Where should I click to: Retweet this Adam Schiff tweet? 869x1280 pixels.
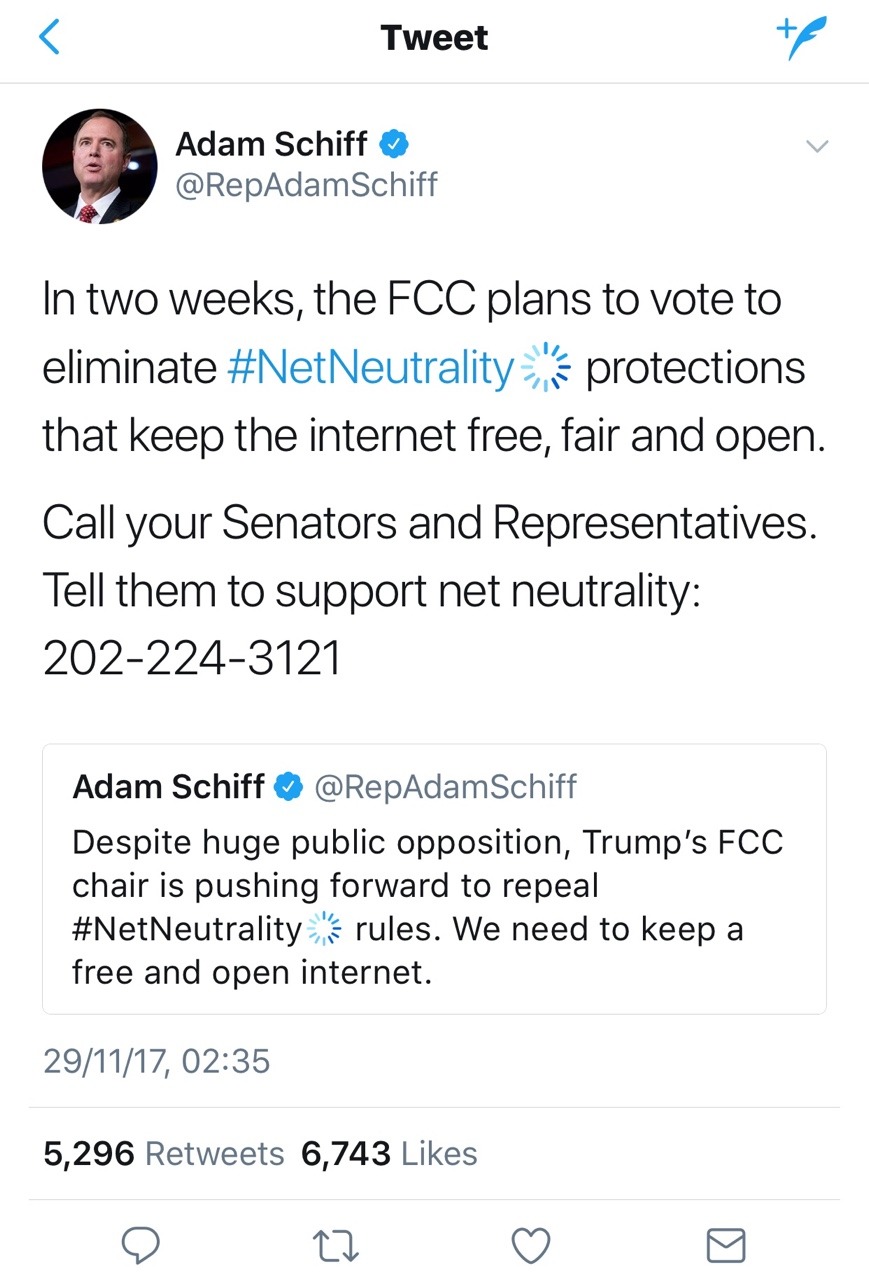click(x=335, y=1245)
